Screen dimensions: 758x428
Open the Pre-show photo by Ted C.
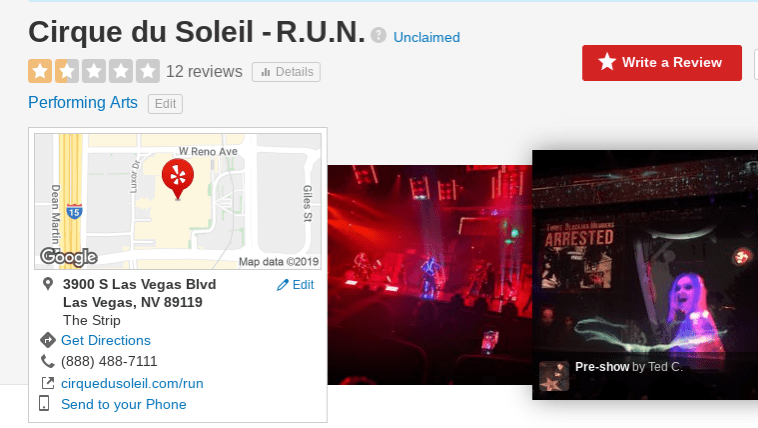[645, 275]
